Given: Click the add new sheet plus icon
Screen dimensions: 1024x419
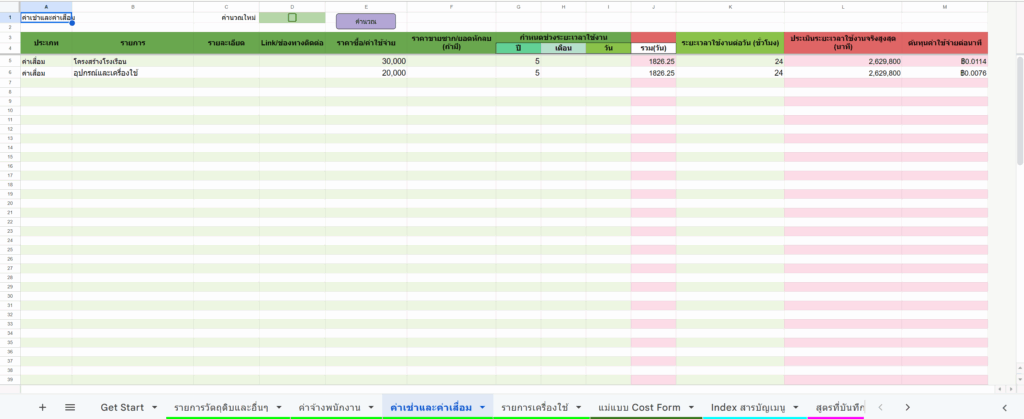Looking at the screenshot, I should 42,407.
